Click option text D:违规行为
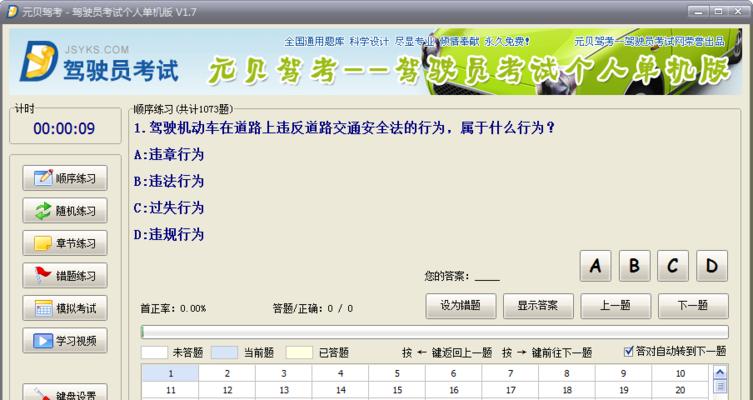Image resolution: width=753 pixels, height=400 pixels. [169, 234]
